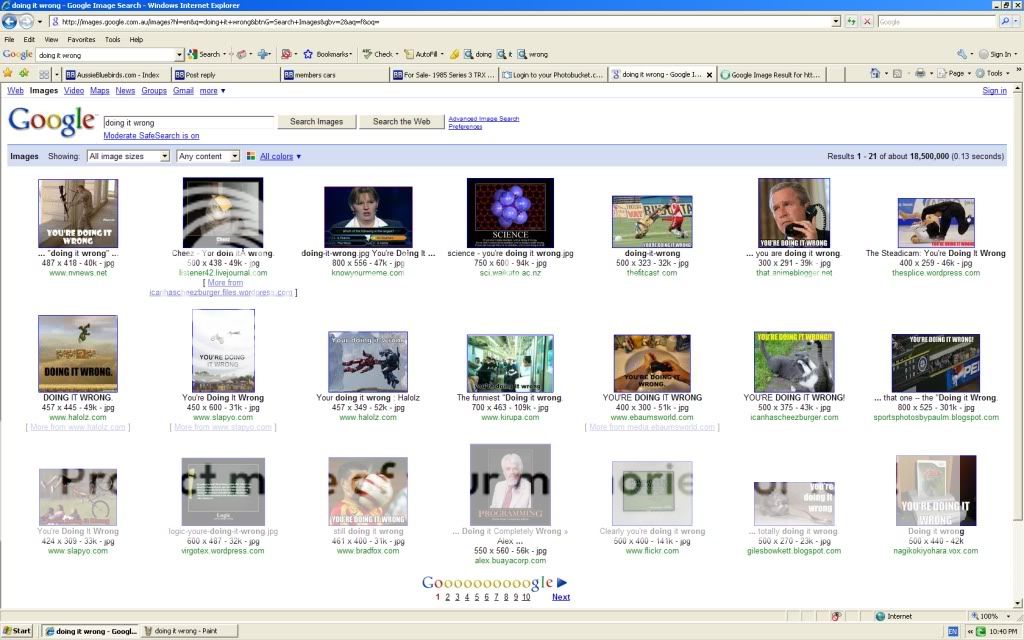Click the RSS feeds icon in command bar
This screenshot has width=1024, height=640.
[897, 73]
